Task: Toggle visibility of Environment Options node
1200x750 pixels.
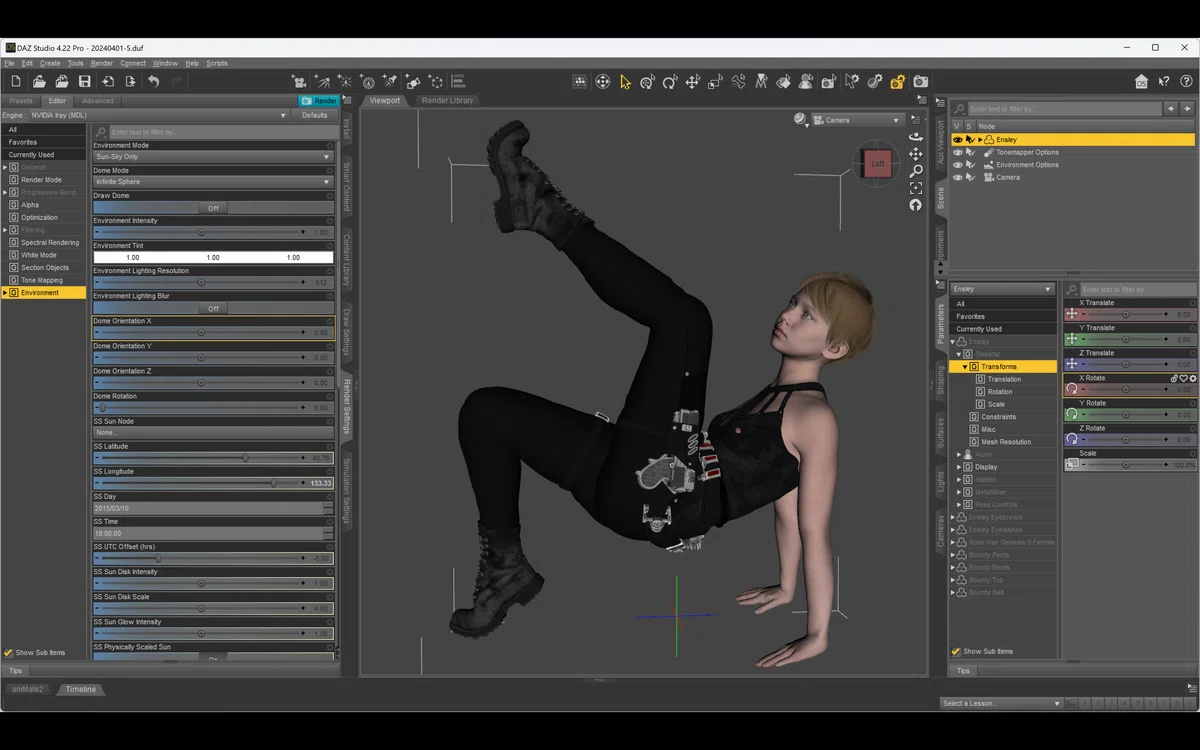Action: point(957,165)
